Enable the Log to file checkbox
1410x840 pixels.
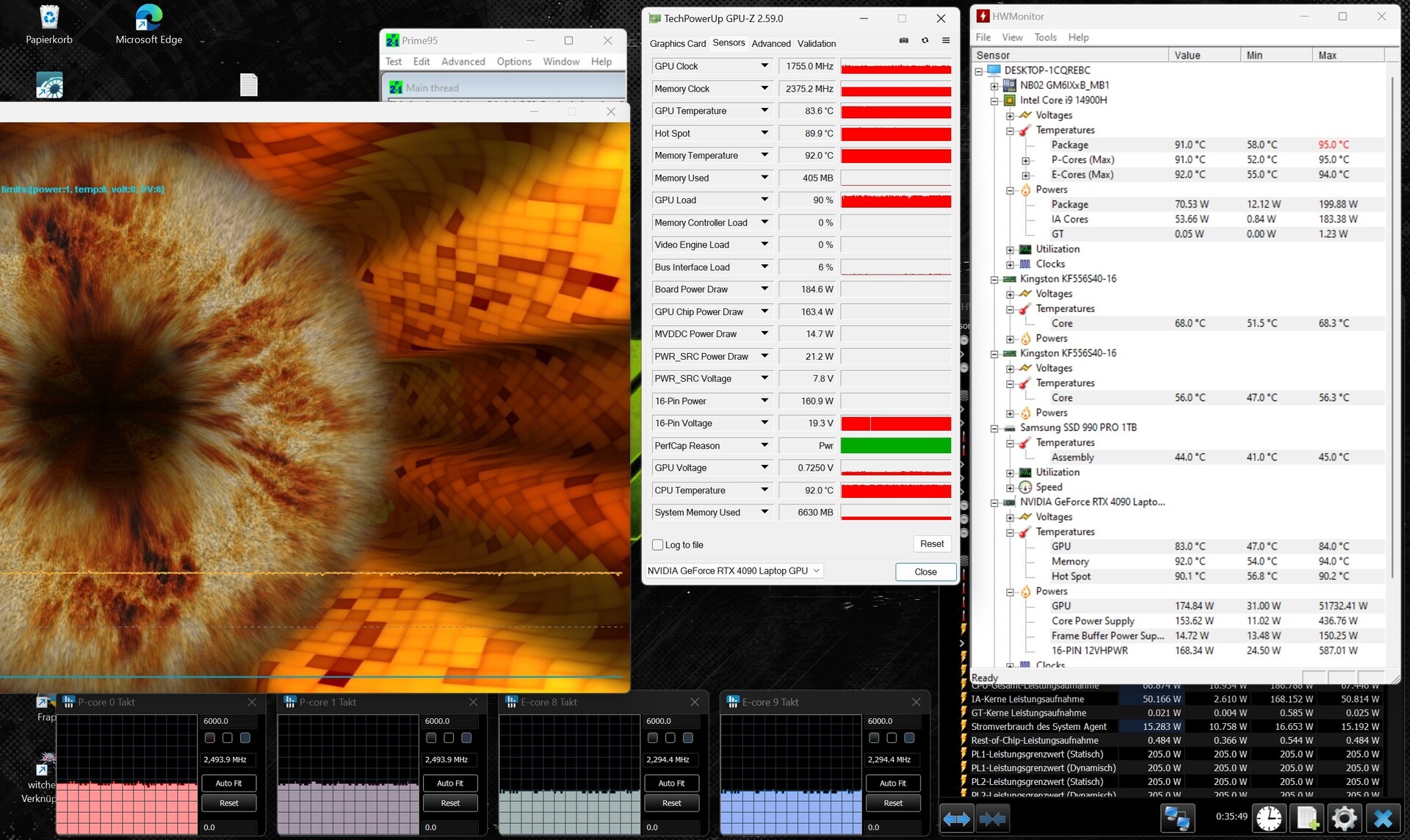click(658, 545)
